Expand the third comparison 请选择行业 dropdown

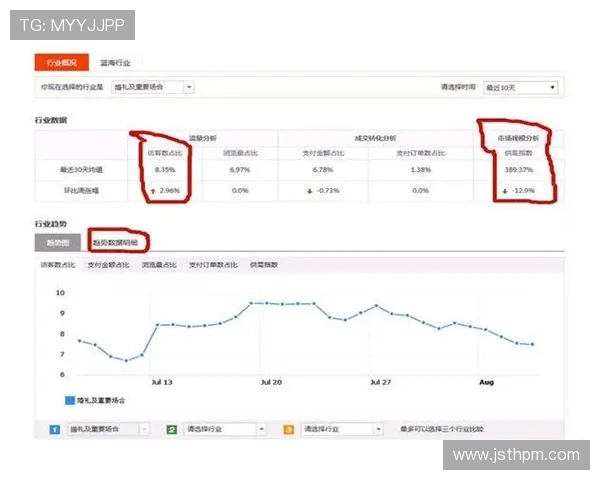342,428
